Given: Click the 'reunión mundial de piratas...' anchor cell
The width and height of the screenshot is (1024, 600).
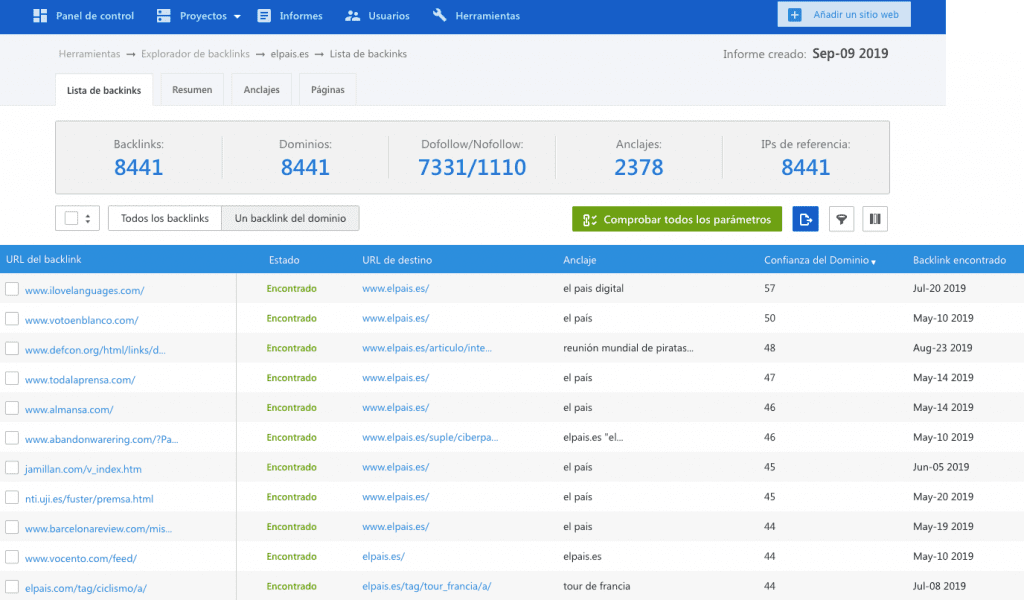Looking at the screenshot, I should click(628, 348).
